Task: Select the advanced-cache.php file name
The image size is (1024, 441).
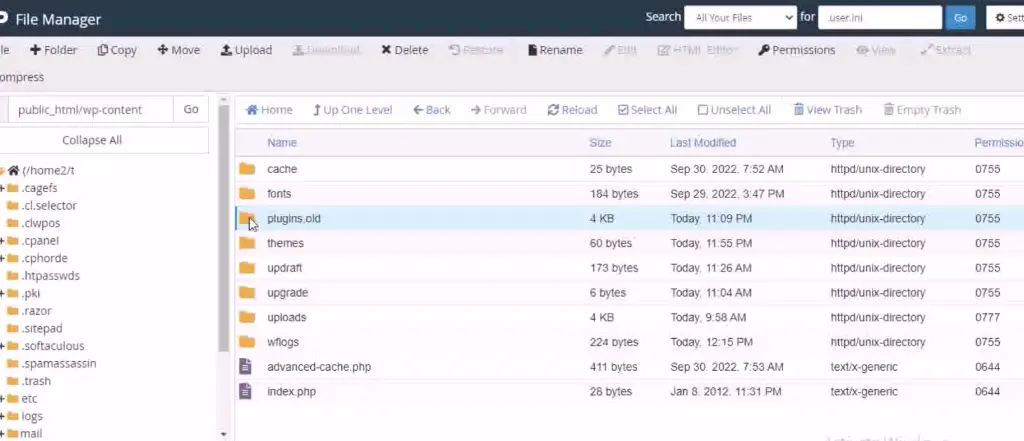Action: click(x=319, y=367)
